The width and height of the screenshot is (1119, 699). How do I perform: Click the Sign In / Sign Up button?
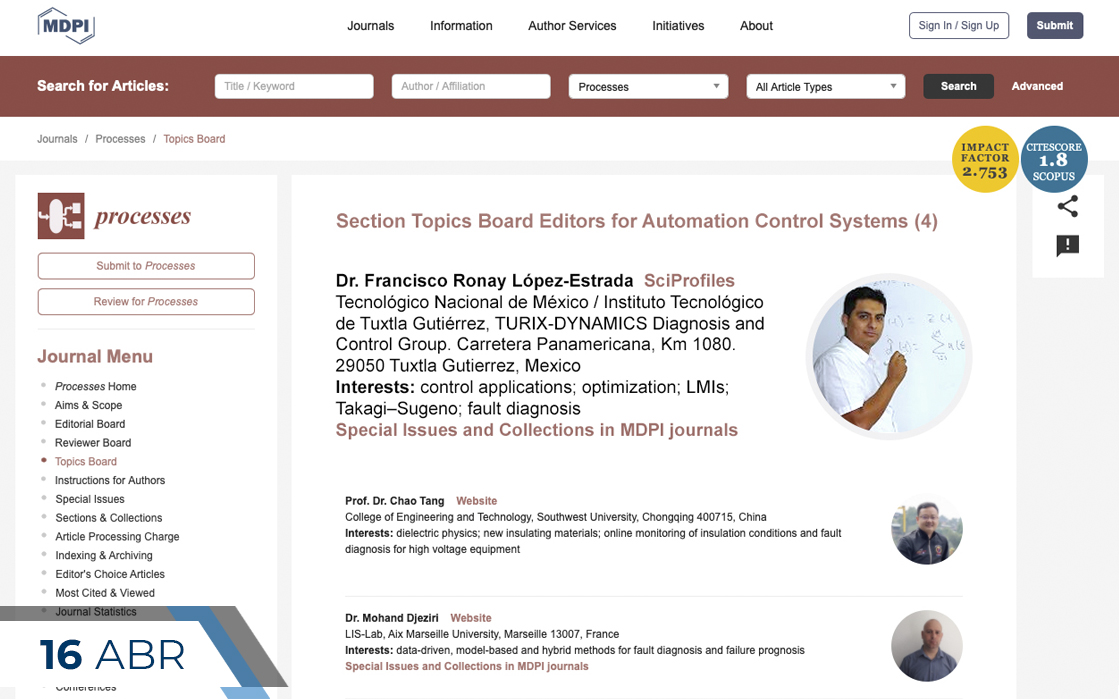click(958, 26)
